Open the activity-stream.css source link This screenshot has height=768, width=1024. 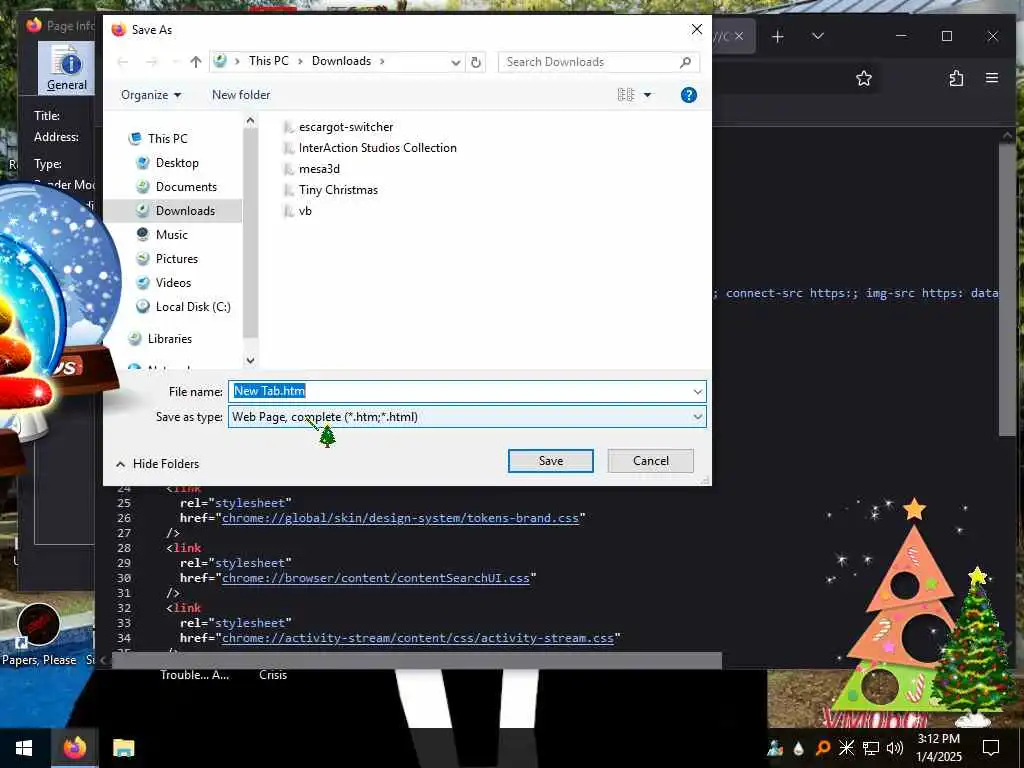pyautogui.click(x=418, y=638)
